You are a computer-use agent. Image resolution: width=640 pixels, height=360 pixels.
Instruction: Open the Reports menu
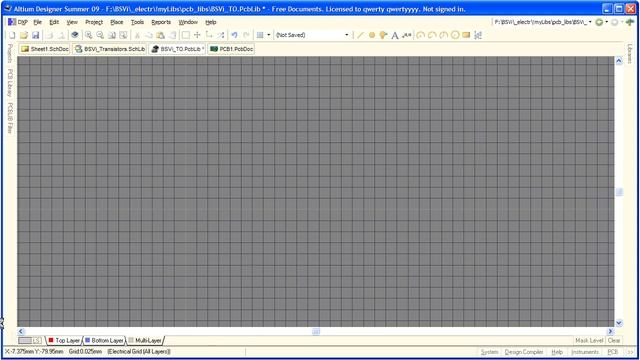[161, 22]
